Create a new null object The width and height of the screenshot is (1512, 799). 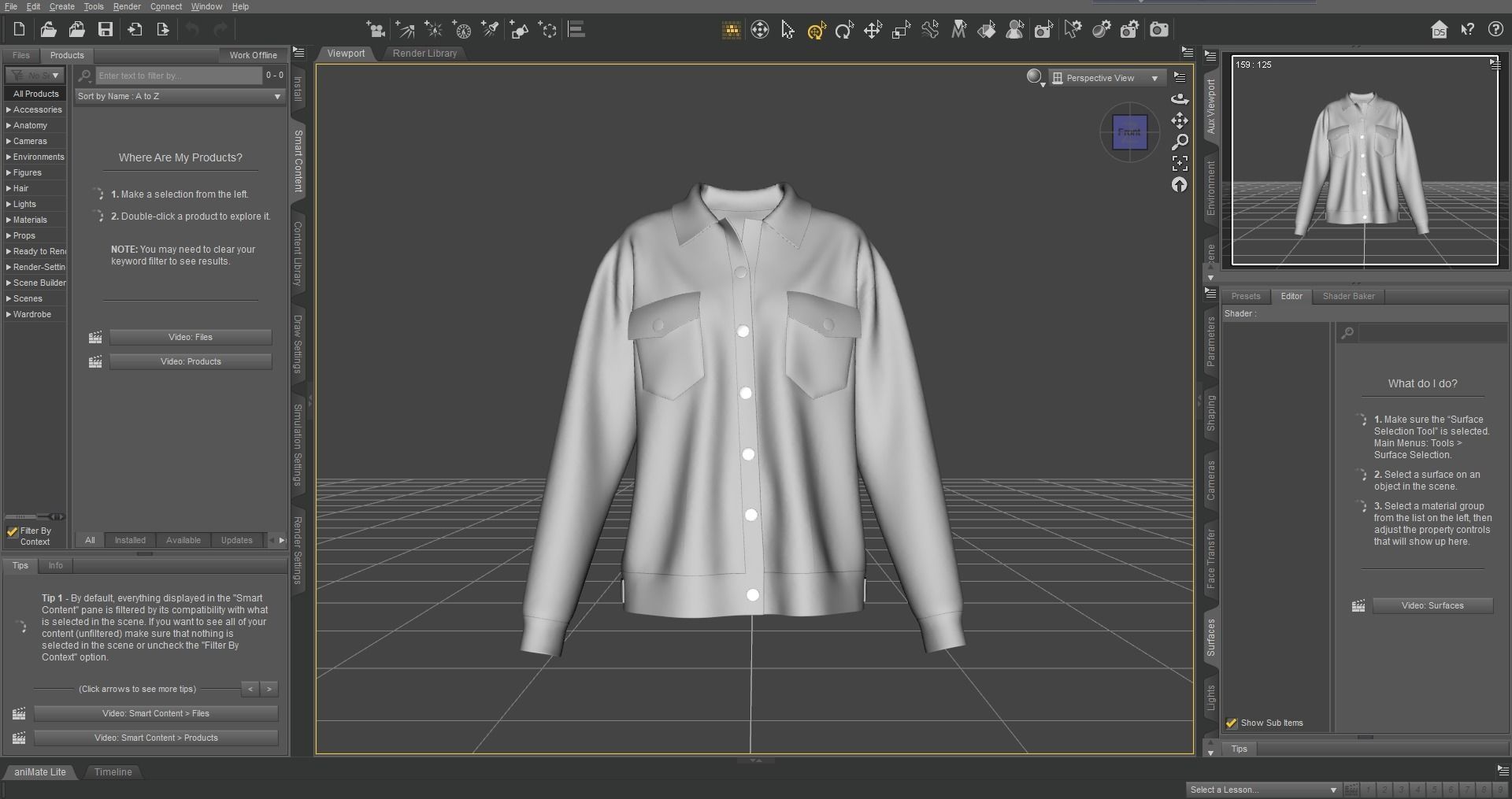pyautogui.click(x=547, y=30)
